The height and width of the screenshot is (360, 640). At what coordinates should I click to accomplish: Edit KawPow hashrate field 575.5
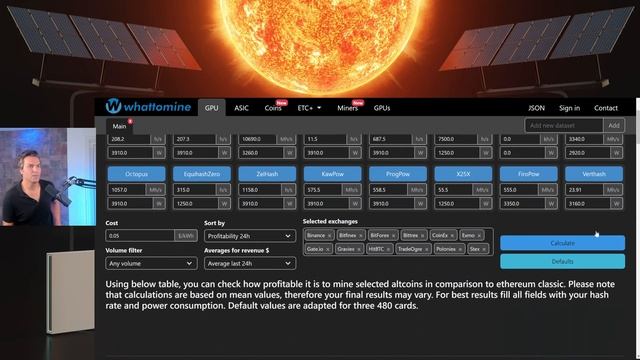coord(323,190)
